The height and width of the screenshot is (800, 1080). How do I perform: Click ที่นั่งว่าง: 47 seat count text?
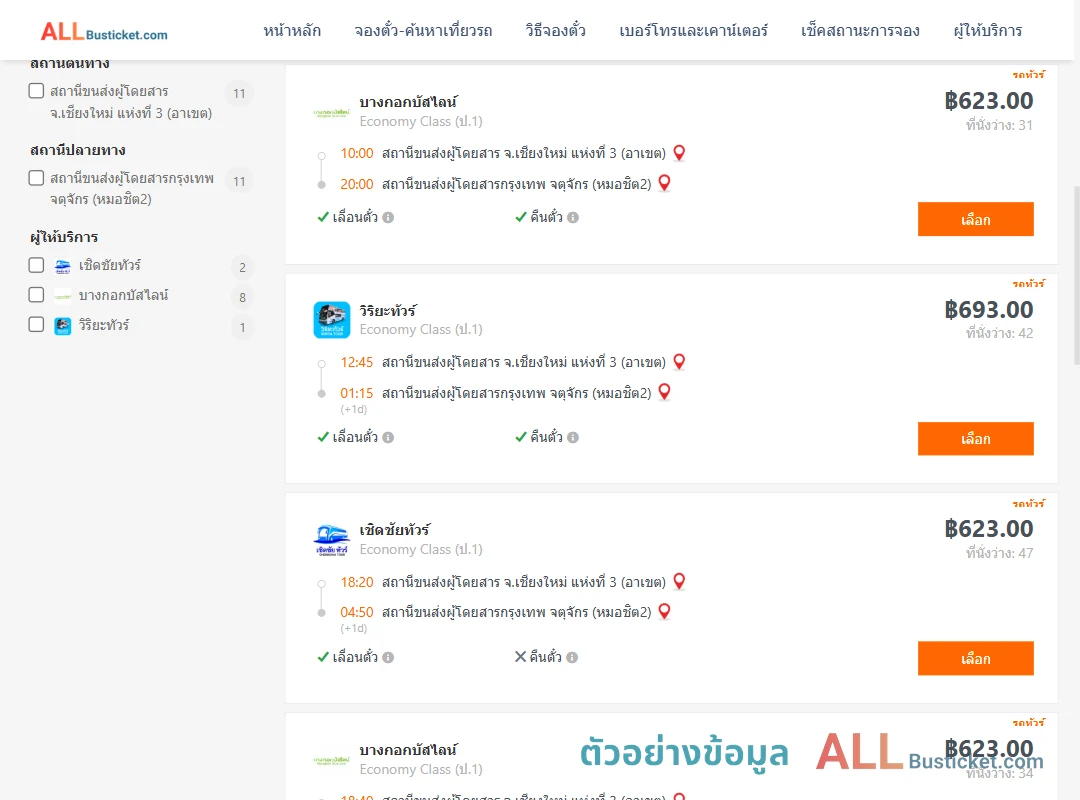999,553
